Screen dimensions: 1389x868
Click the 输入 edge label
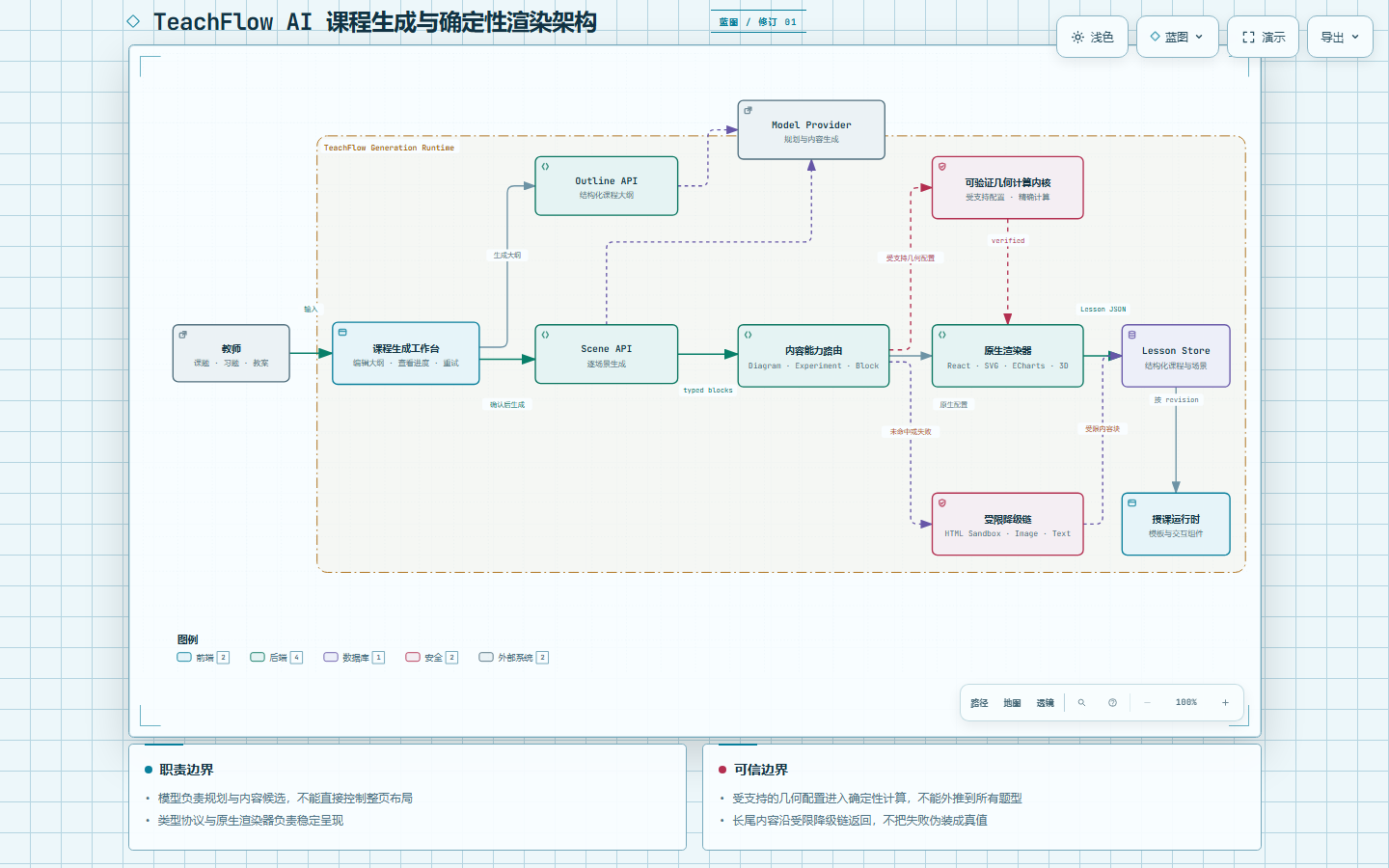point(311,310)
